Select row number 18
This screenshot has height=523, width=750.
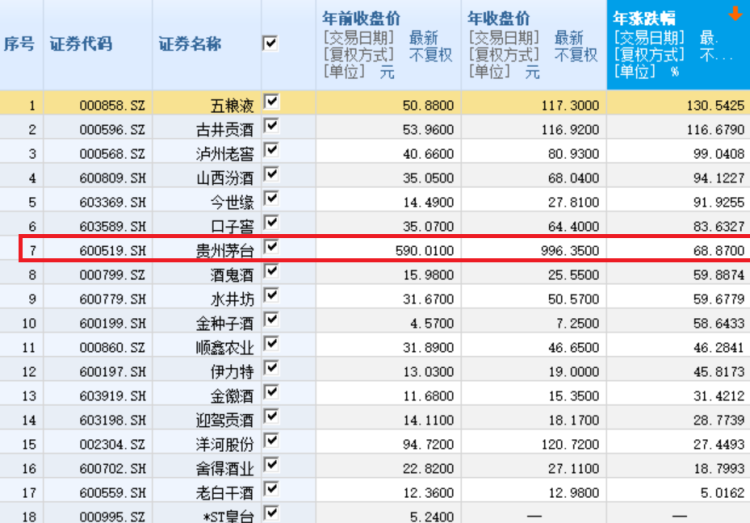point(29,517)
